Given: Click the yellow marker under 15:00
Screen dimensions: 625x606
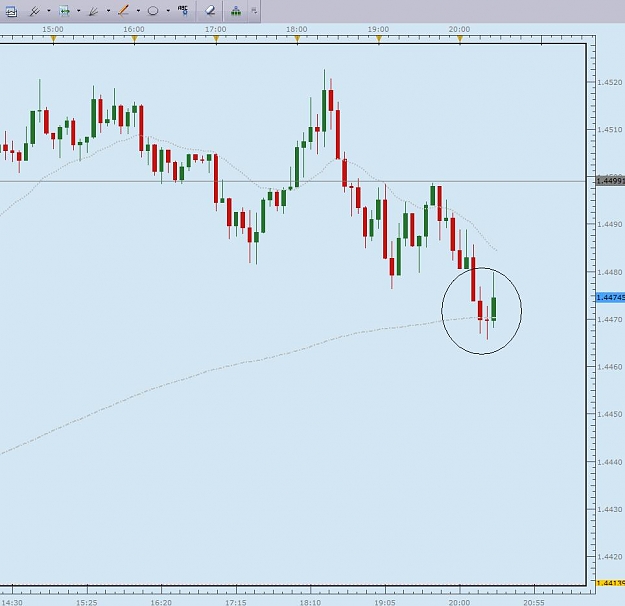Looking at the screenshot, I should (53, 39).
